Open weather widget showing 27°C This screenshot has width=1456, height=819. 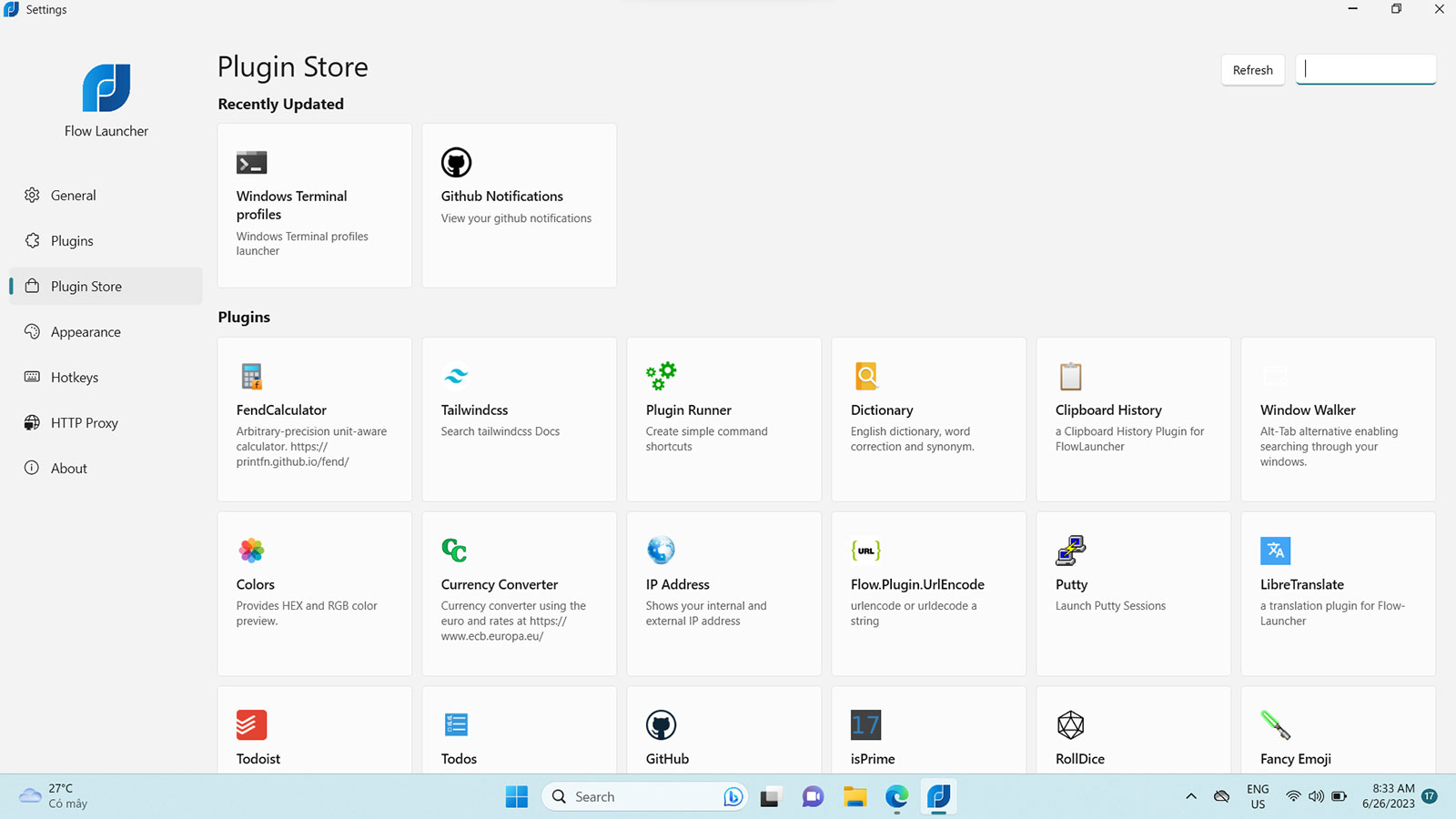click(x=55, y=796)
